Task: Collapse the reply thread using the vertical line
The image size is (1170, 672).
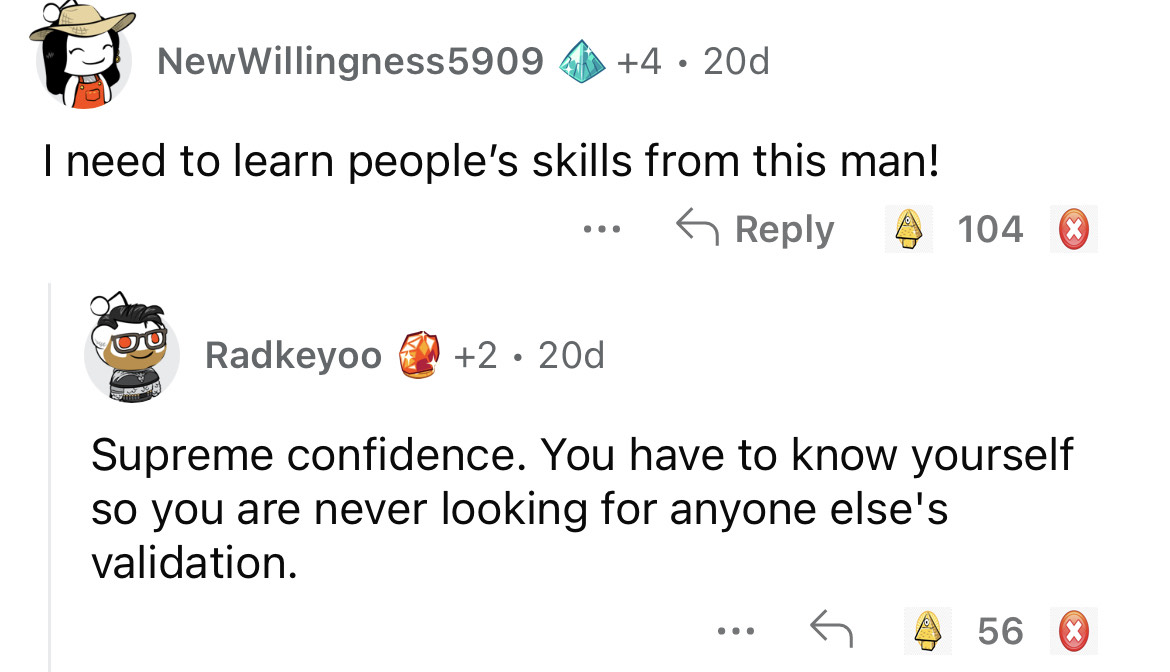Action: 50,480
